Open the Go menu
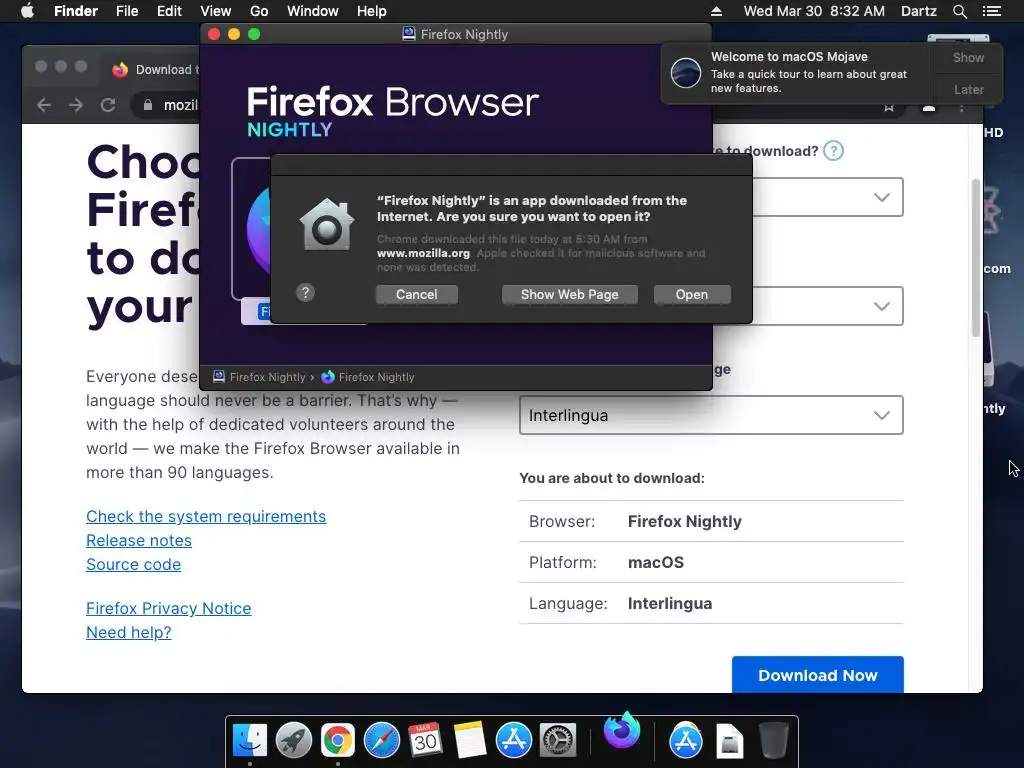Viewport: 1024px width, 768px height. (x=259, y=11)
